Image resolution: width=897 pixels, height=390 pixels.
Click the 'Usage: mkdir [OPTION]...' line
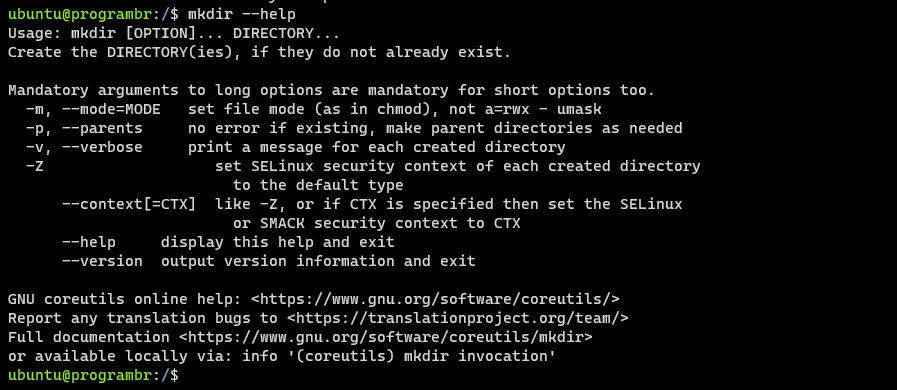174,33
